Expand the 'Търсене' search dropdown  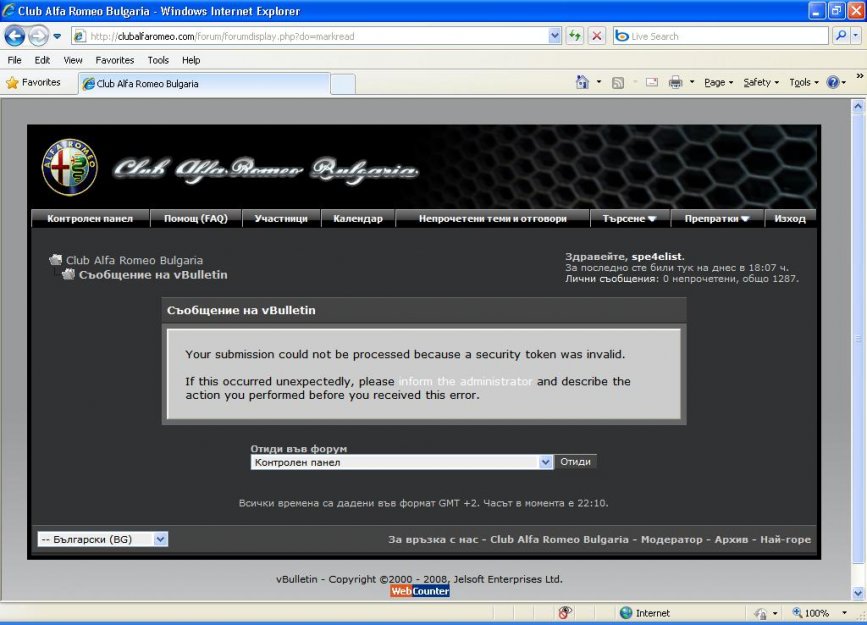629,218
